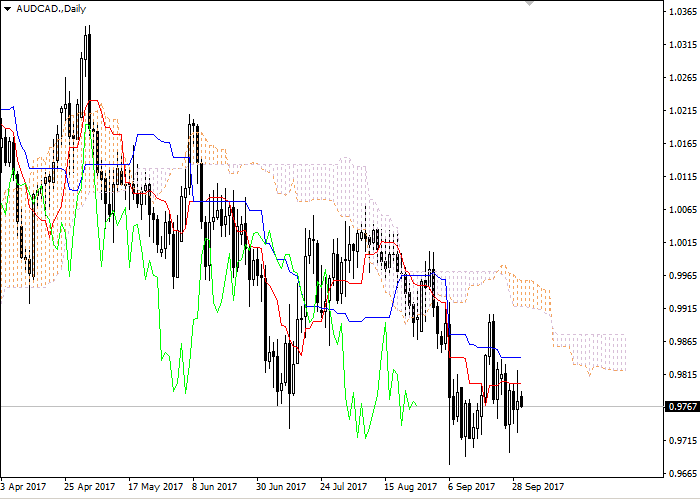Click the 0.9665 price scale label
The height and width of the screenshot is (500, 700).
click(683, 474)
